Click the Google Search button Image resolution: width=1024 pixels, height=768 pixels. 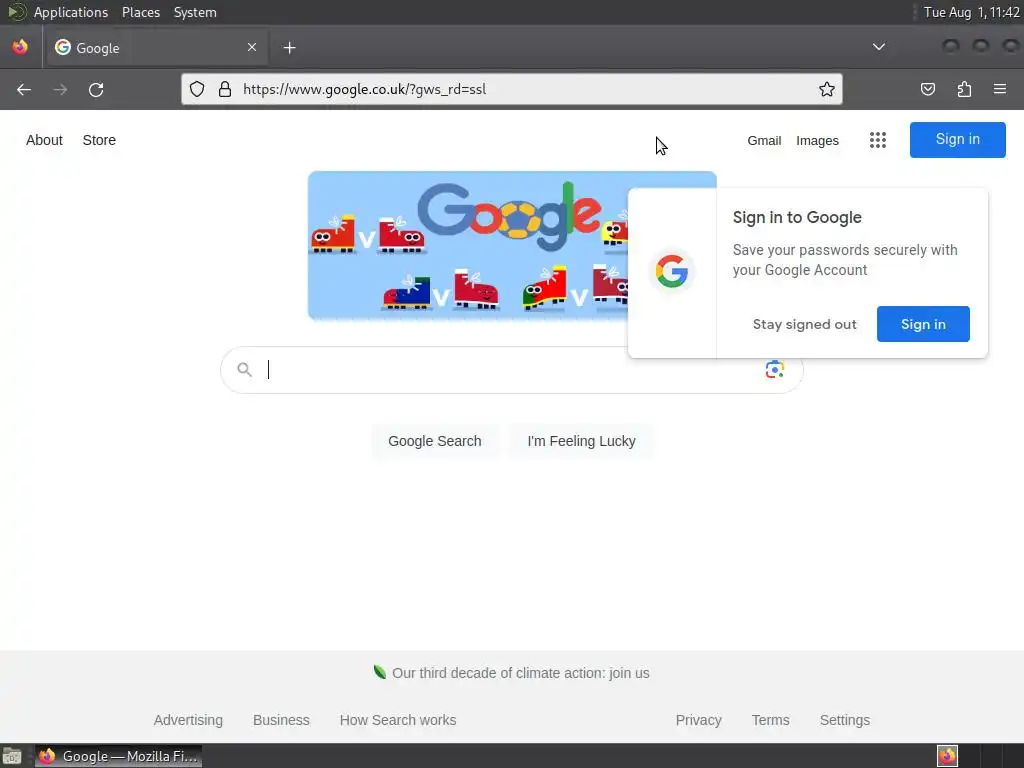coord(435,441)
